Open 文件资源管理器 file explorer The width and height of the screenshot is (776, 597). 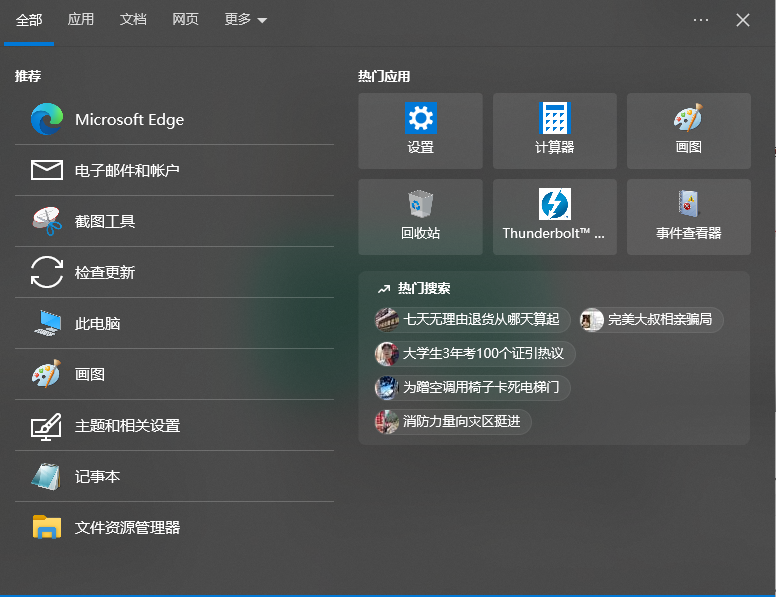click(x=174, y=527)
